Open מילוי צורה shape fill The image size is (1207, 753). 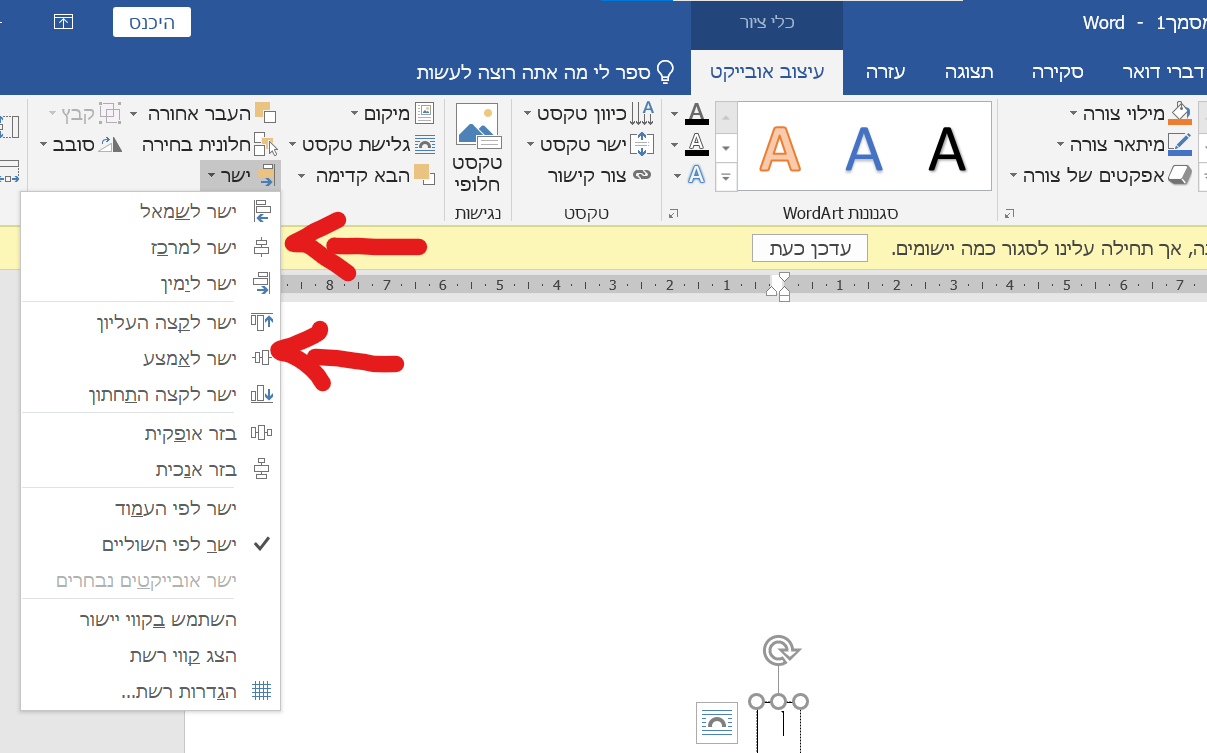tap(1132, 112)
